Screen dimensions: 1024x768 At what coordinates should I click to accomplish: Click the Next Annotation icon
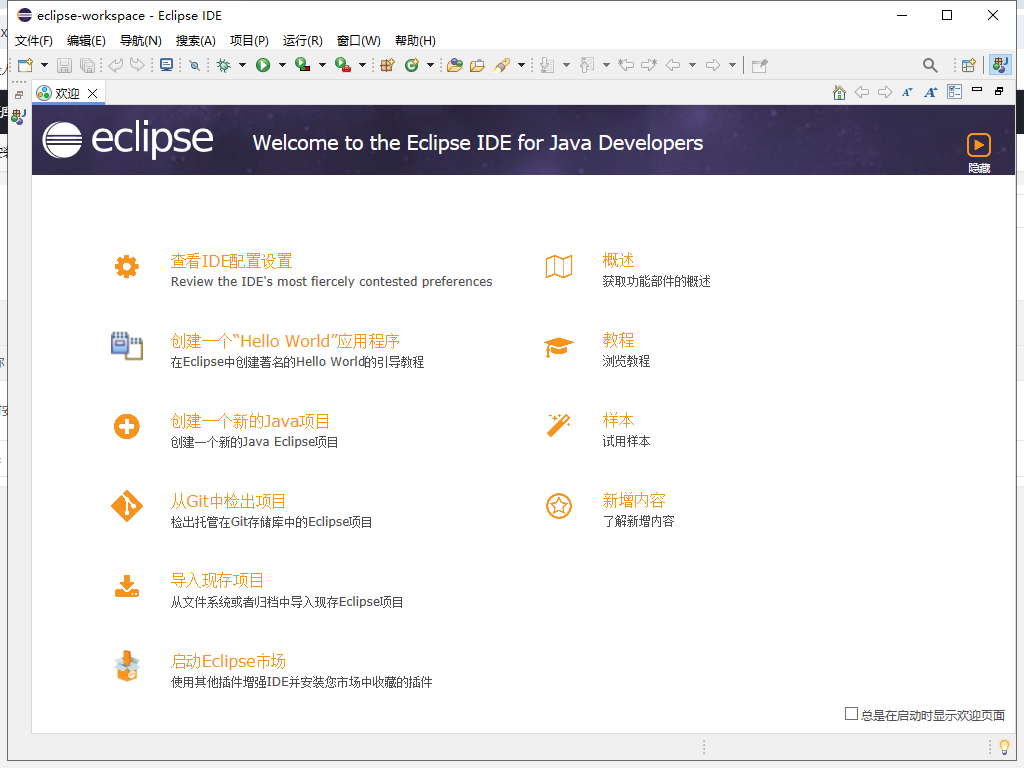(x=547, y=65)
